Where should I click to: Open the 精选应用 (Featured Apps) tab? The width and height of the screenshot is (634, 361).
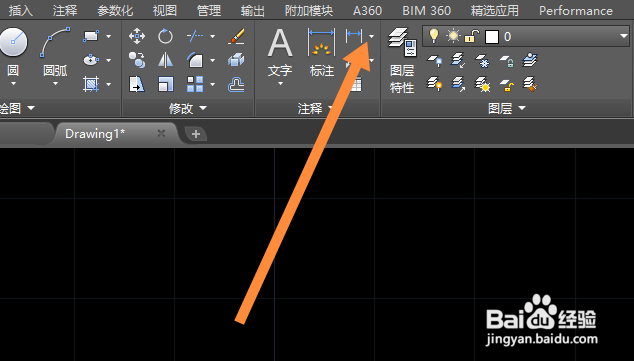point(495,11)
